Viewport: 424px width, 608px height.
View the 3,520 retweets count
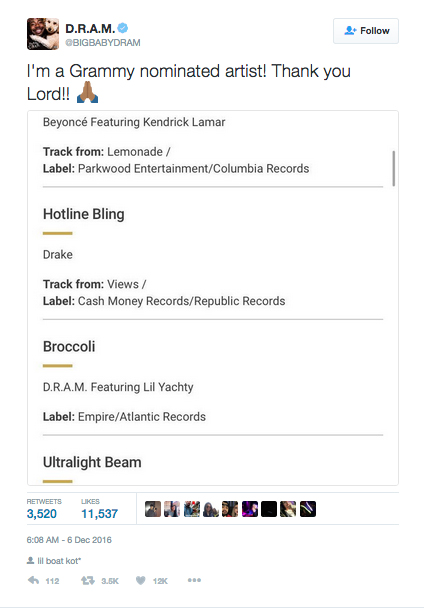(42, 514)
